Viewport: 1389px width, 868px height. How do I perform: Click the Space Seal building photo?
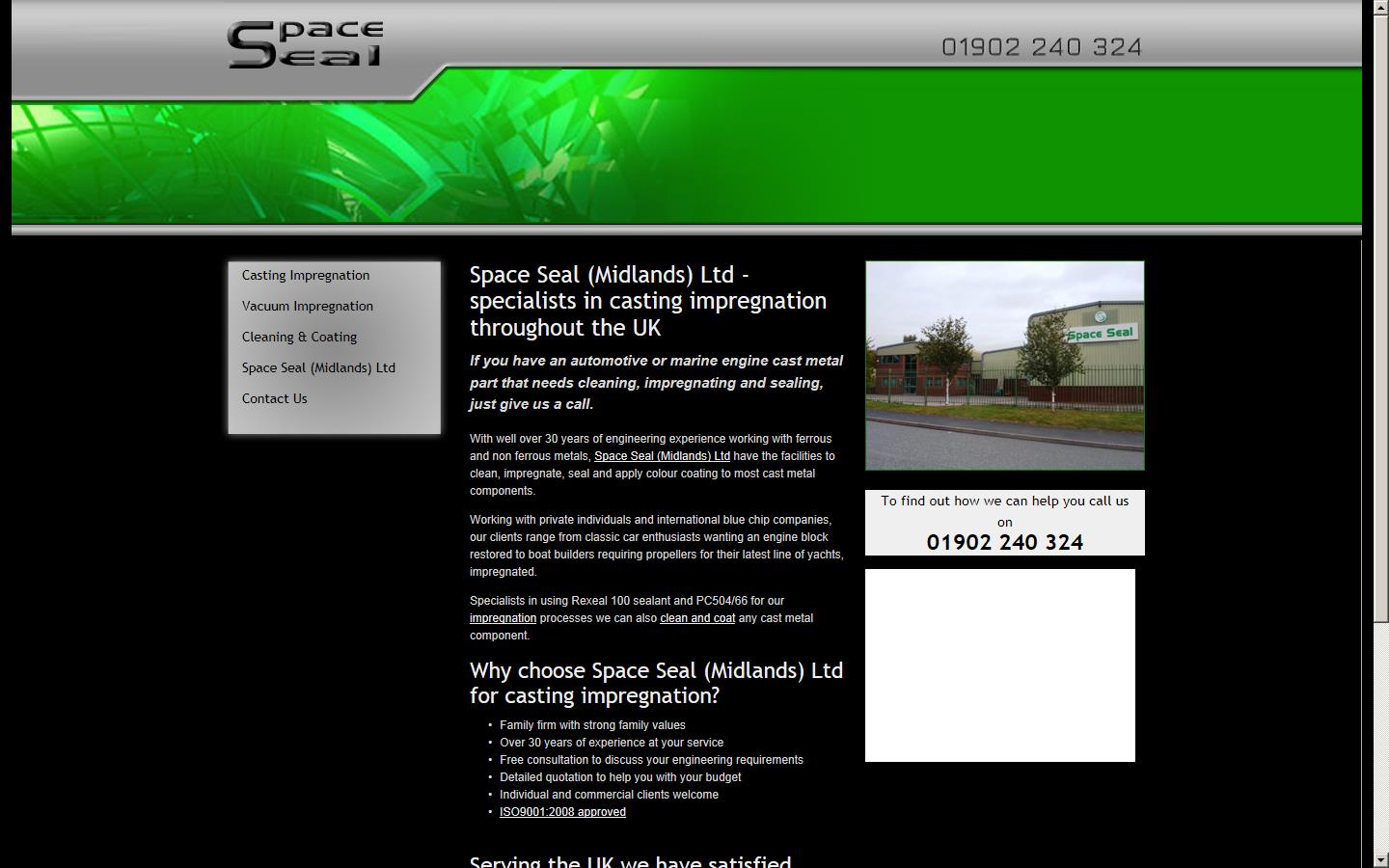click(1004, 366)
